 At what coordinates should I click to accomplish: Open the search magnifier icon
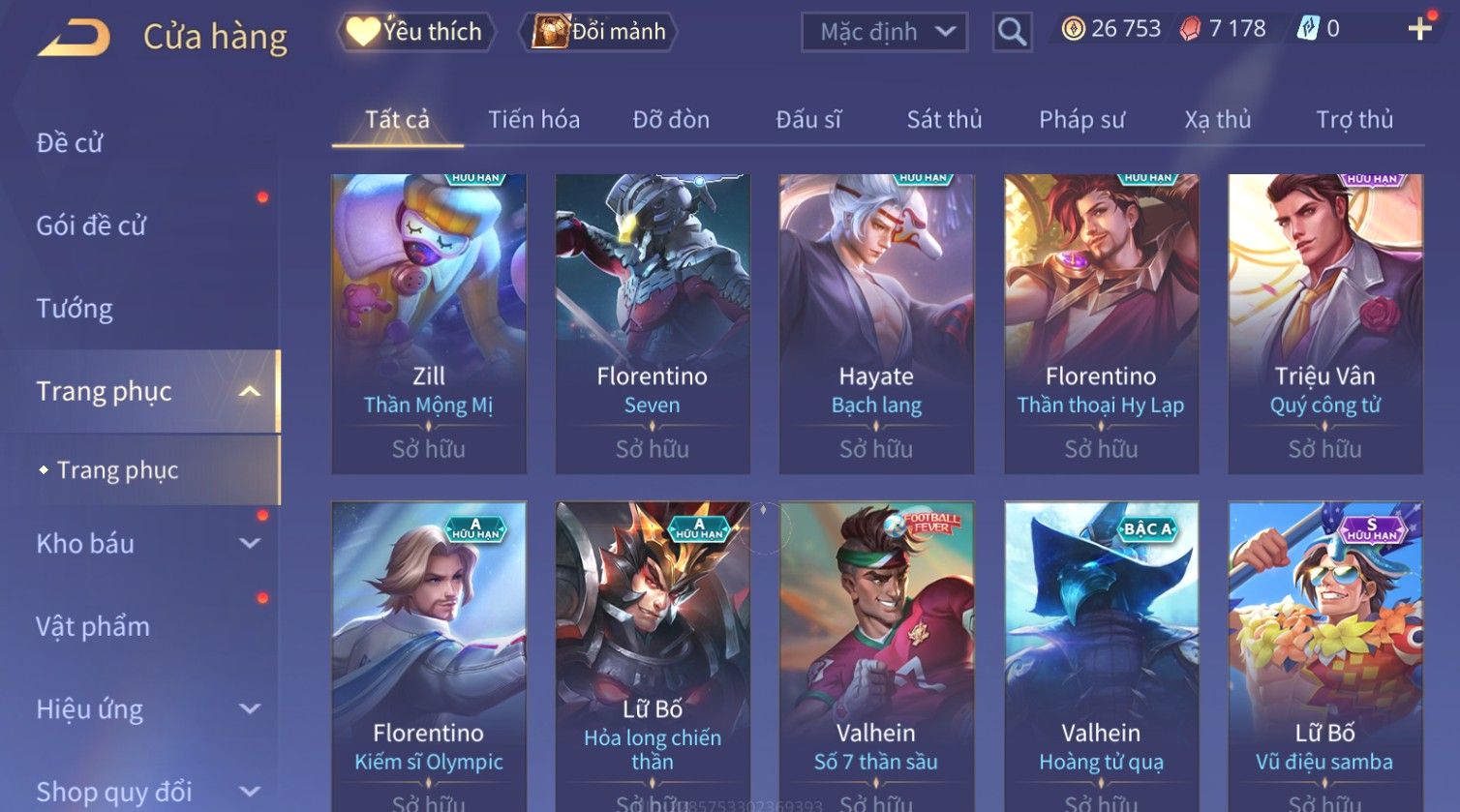tap(1012, 32)
